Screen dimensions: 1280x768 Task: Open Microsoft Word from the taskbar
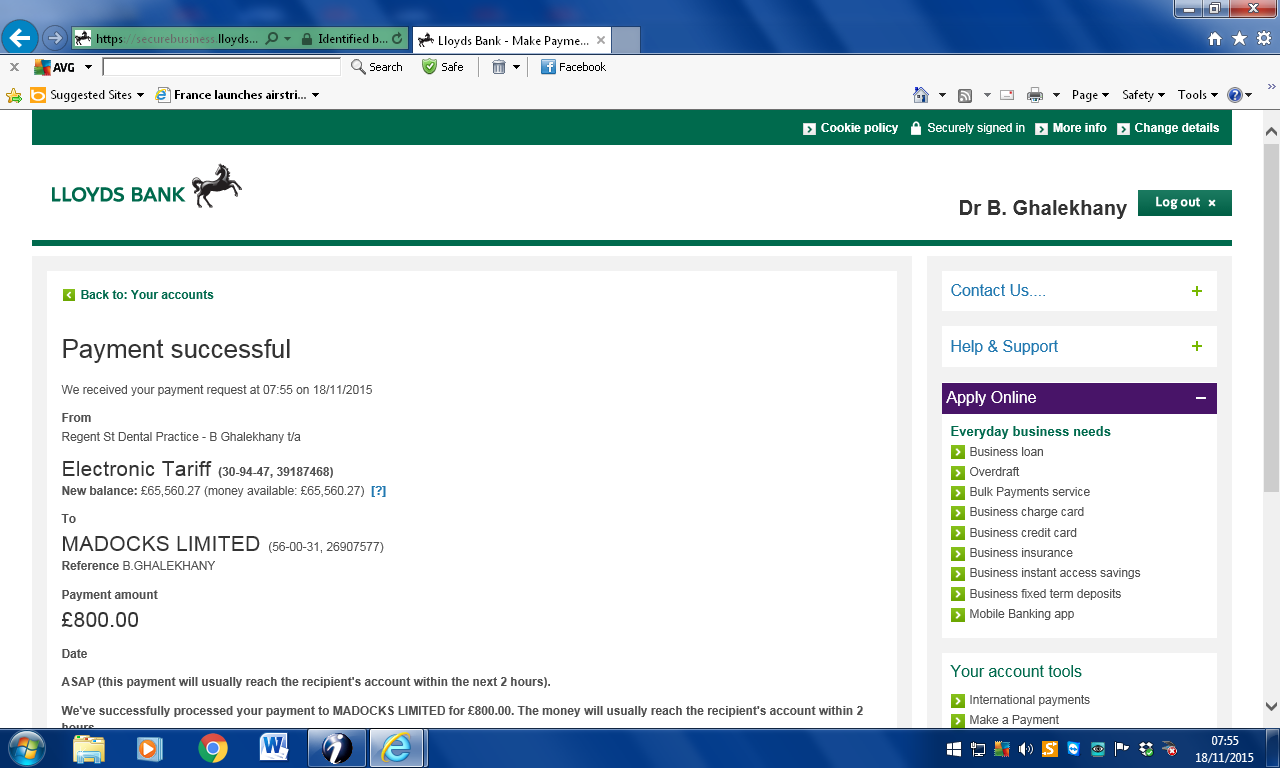(273, 748)
